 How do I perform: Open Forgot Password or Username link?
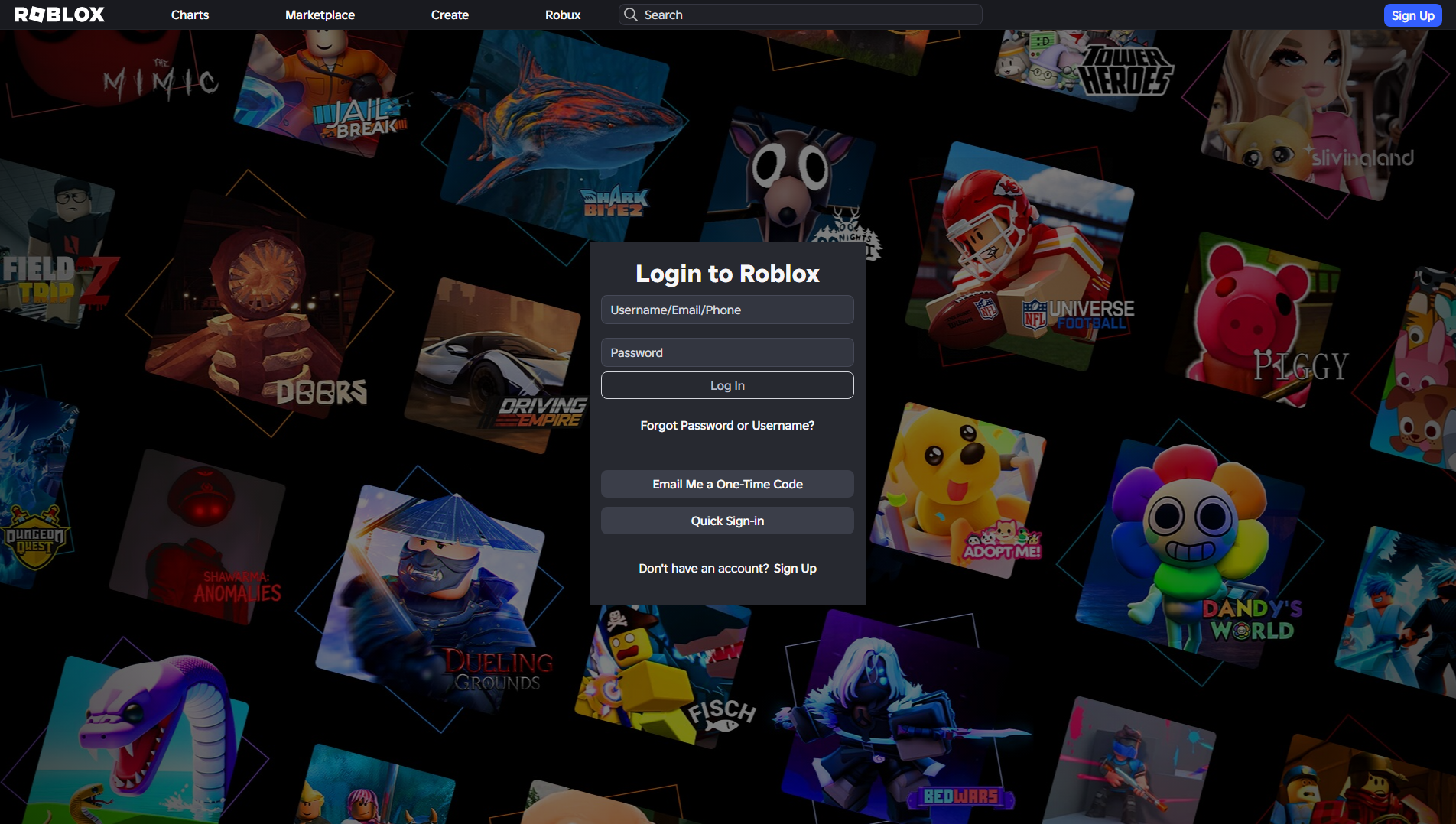click(x=727, y=425)
